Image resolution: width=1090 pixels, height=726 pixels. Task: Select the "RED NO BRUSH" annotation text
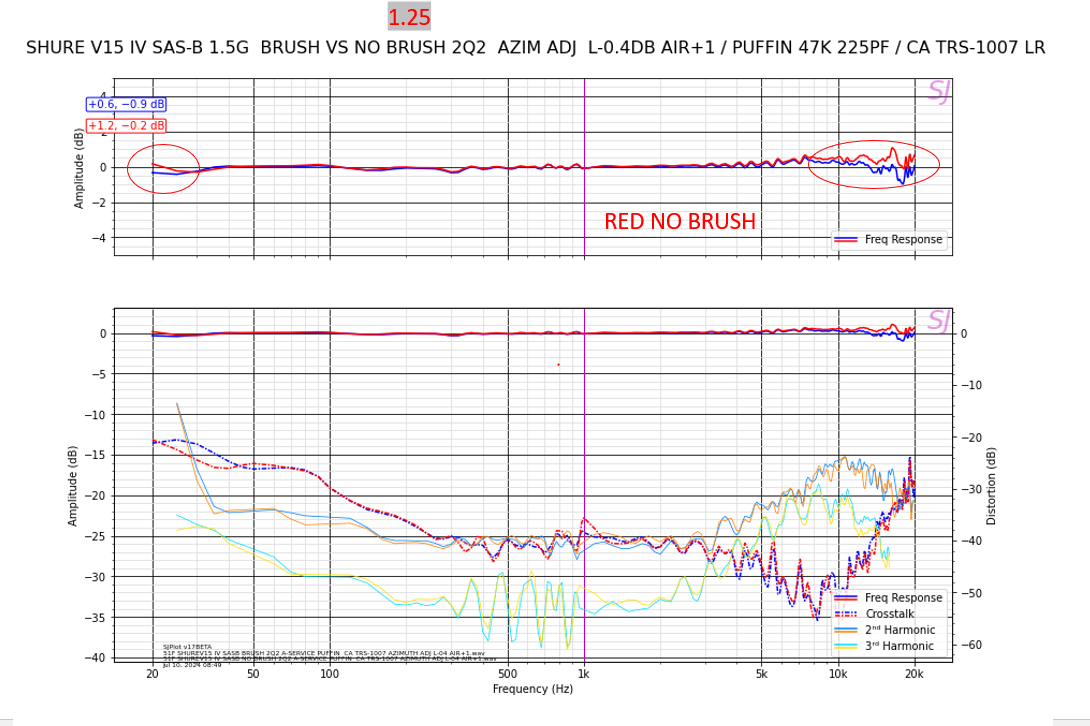click(680, 221)
